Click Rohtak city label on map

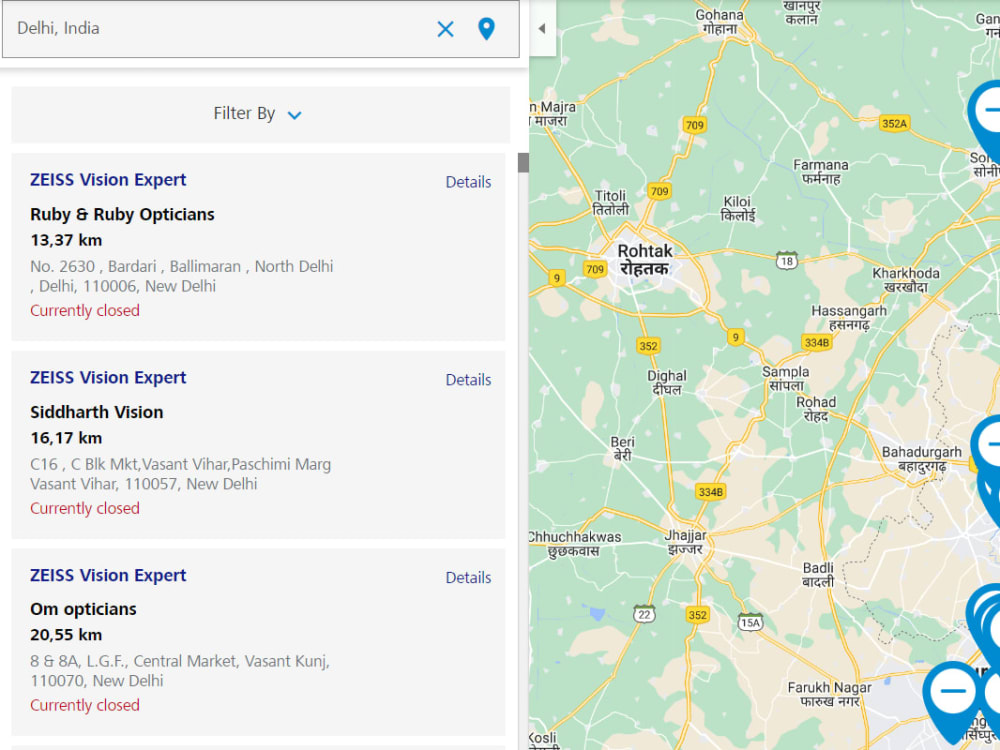click(645, 260)
